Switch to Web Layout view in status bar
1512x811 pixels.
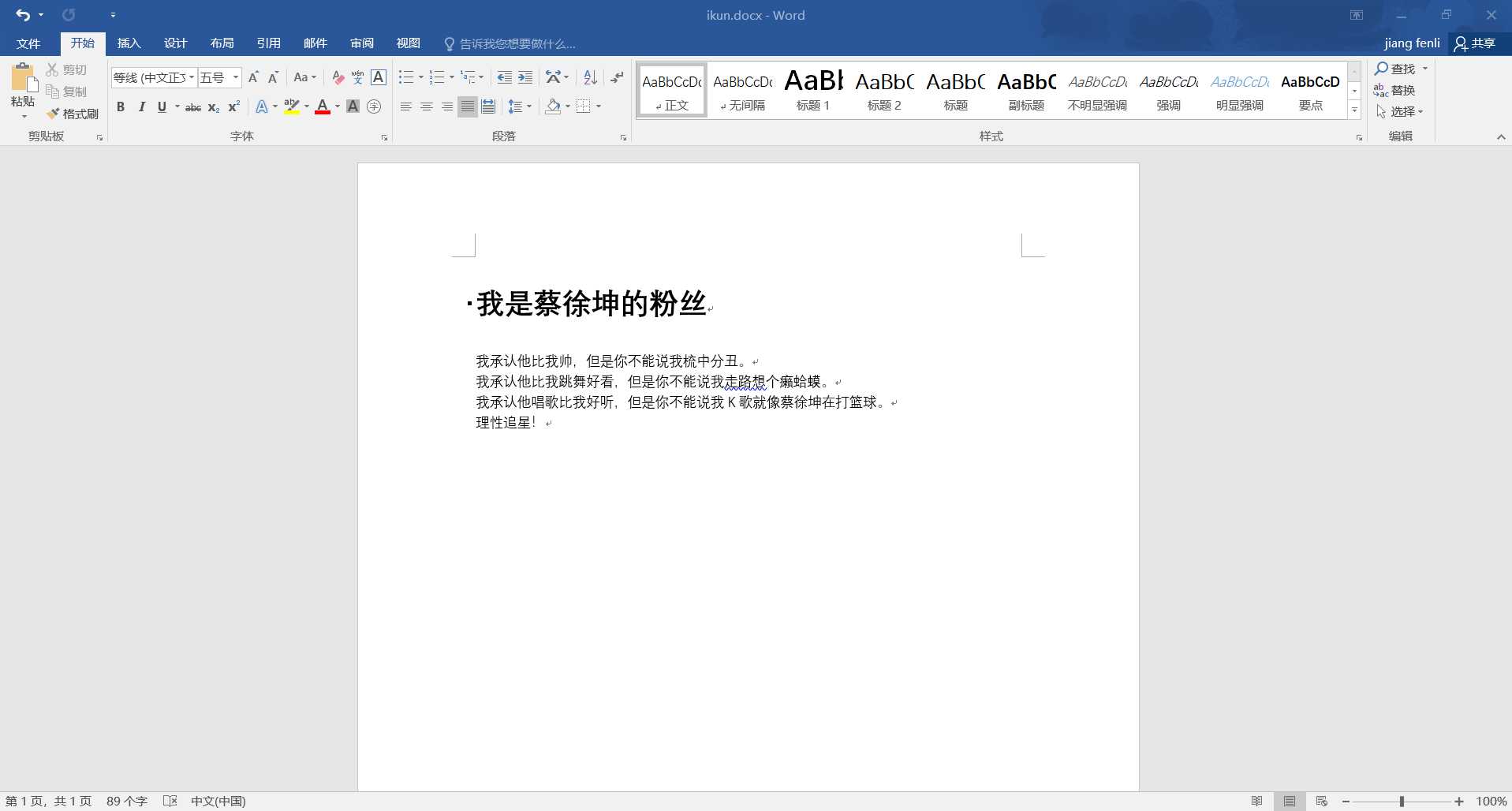point(1322,801)
